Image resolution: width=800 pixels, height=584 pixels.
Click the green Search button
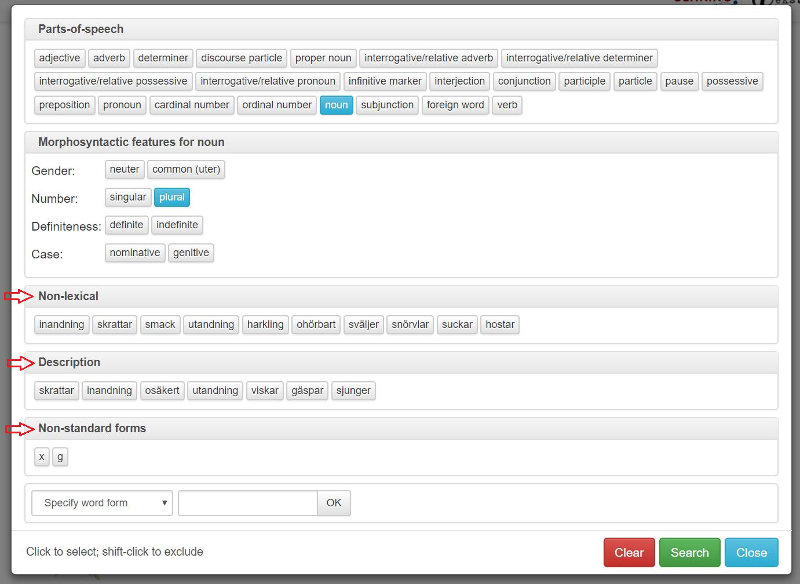(690, 552)
